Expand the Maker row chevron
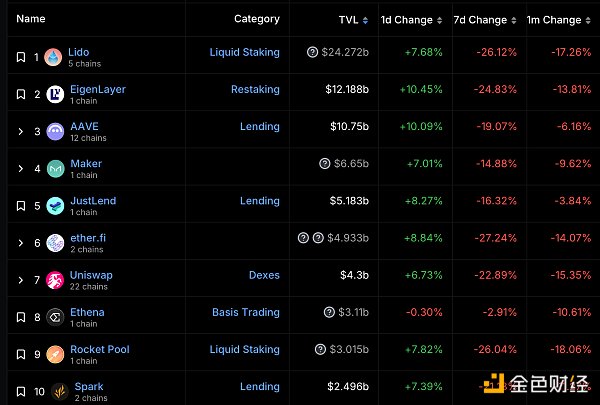 pyautogui.click(x=21, y=168)
